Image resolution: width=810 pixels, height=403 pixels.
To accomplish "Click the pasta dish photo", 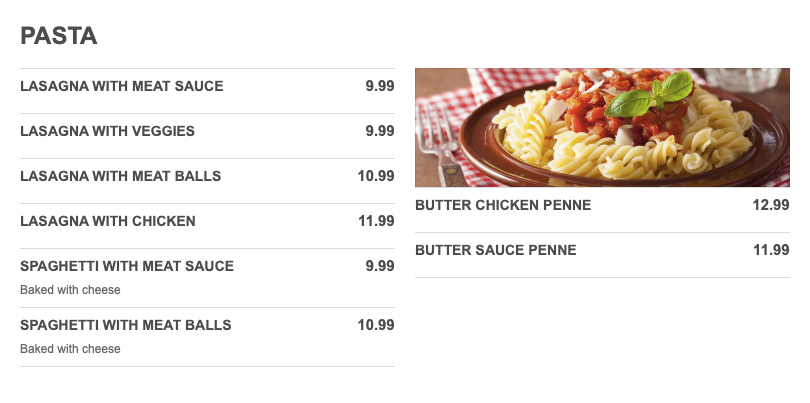I will (602, 127).
